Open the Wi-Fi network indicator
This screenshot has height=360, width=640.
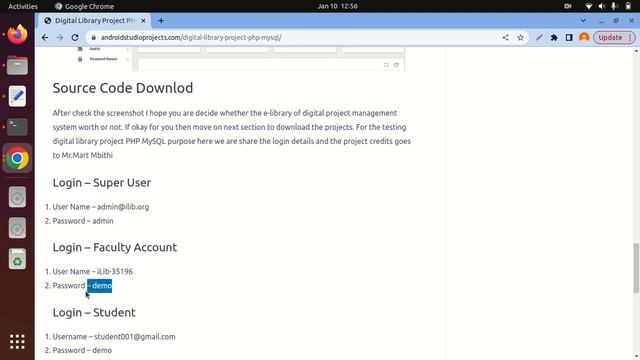(x=589, y=6)
